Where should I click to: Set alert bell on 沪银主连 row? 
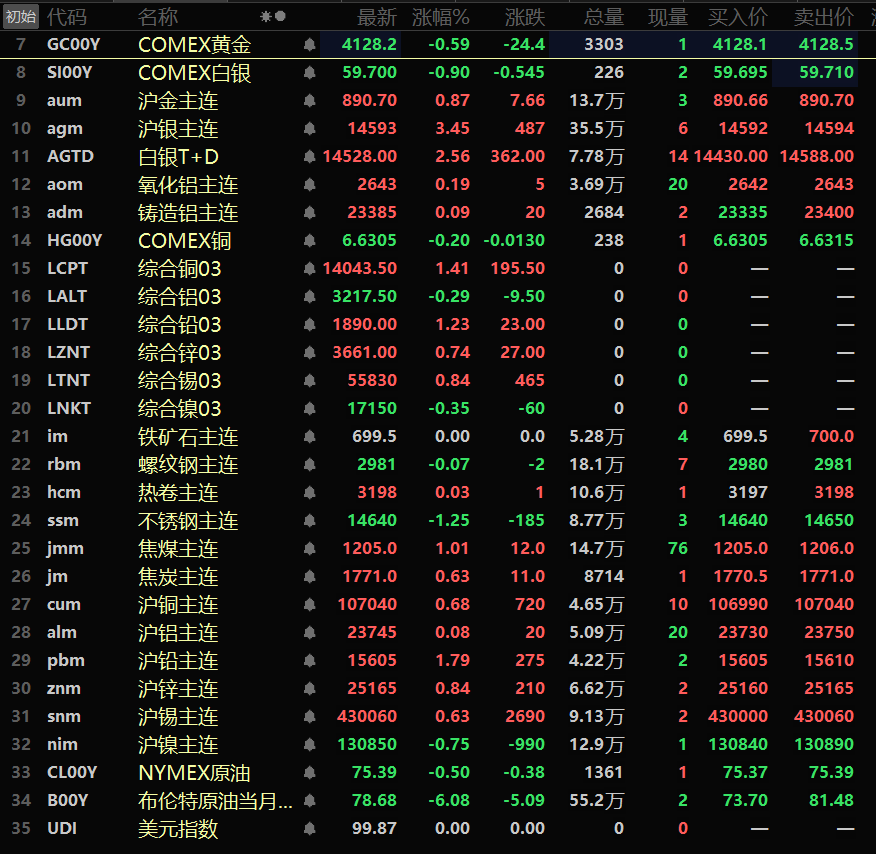310,128
